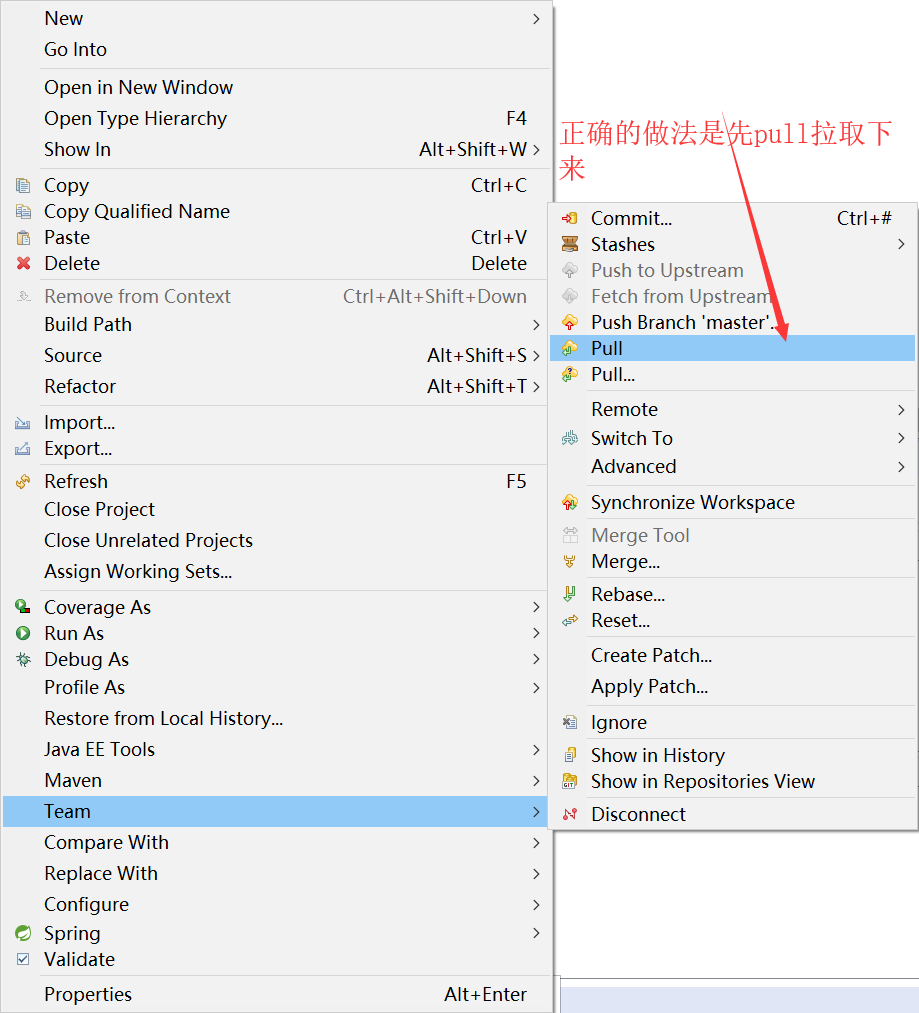This screenshot has width=919, height=1013.
Task: Click the Copy icon
Action: (23, 185)
